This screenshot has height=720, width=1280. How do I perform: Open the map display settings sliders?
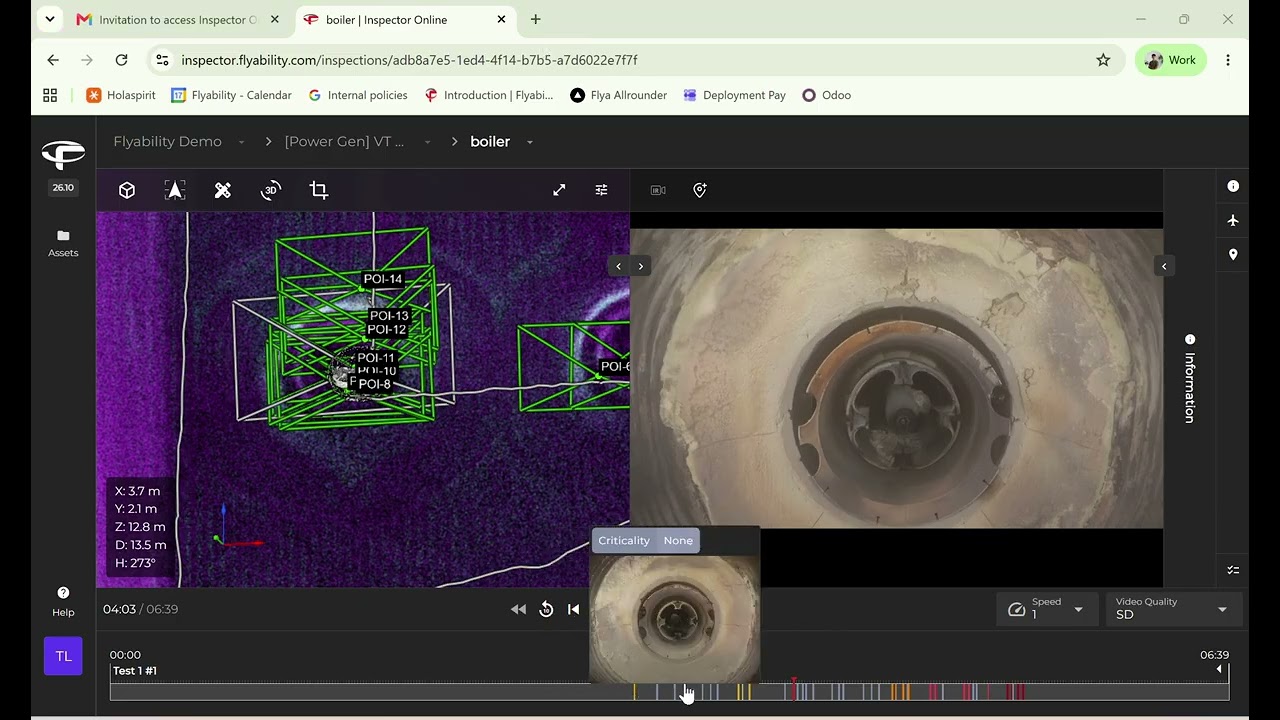[x=601, y=190]
